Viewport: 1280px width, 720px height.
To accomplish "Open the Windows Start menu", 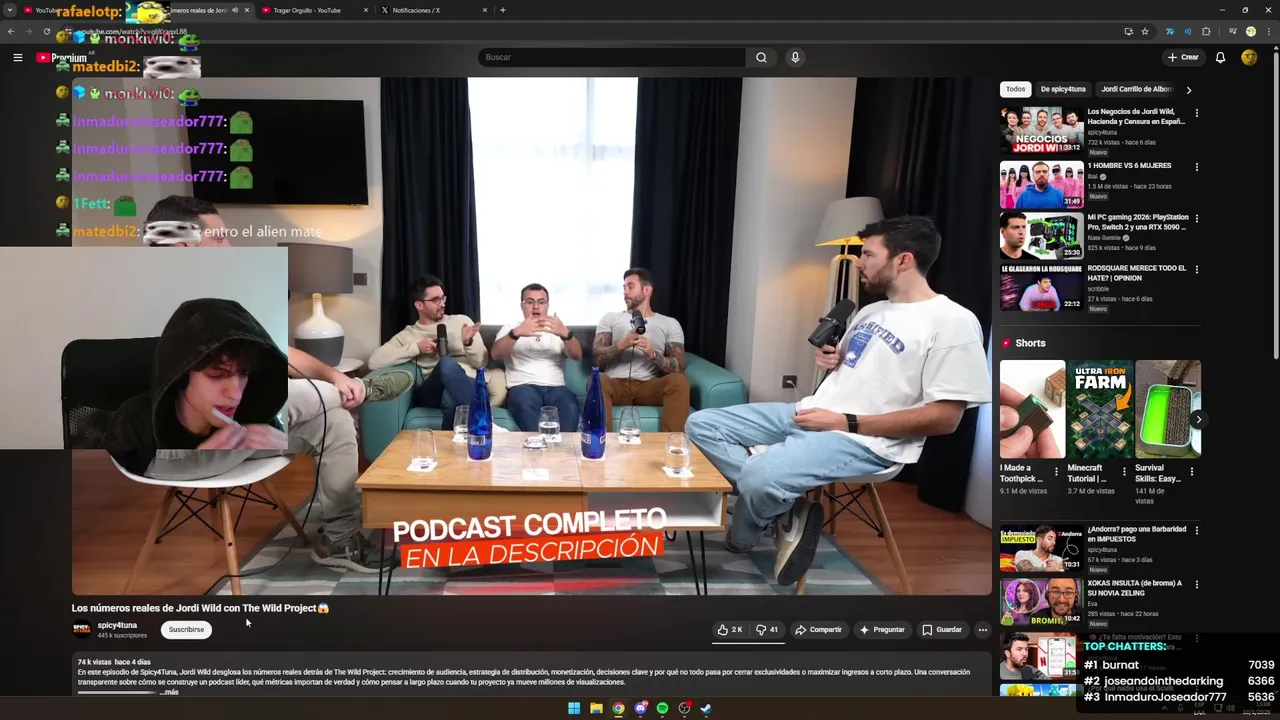I will tap(574, 708).
